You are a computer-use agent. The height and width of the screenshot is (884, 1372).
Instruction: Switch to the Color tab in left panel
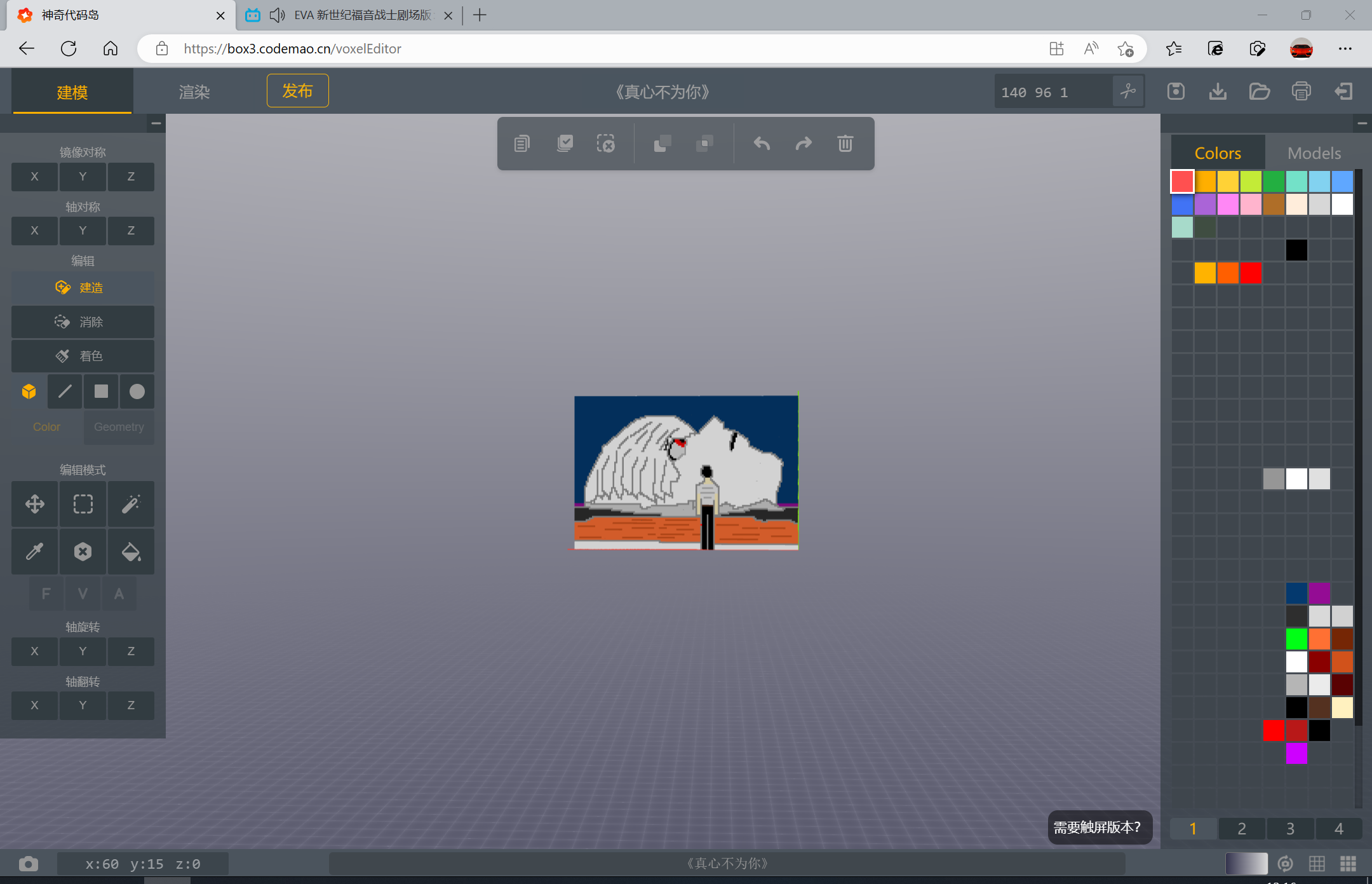coord(47,427)
